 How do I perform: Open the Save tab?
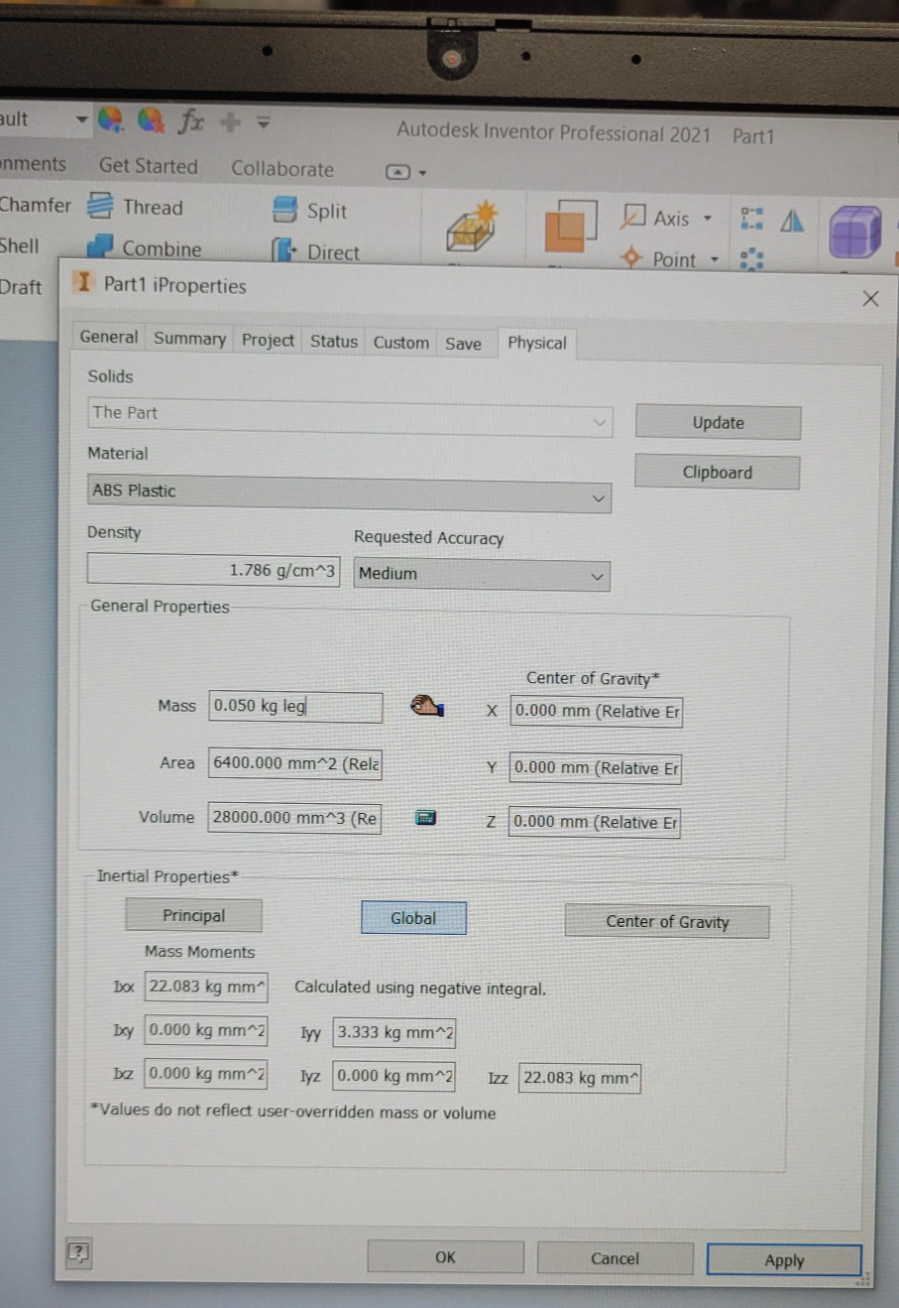(x=463, y=343)
